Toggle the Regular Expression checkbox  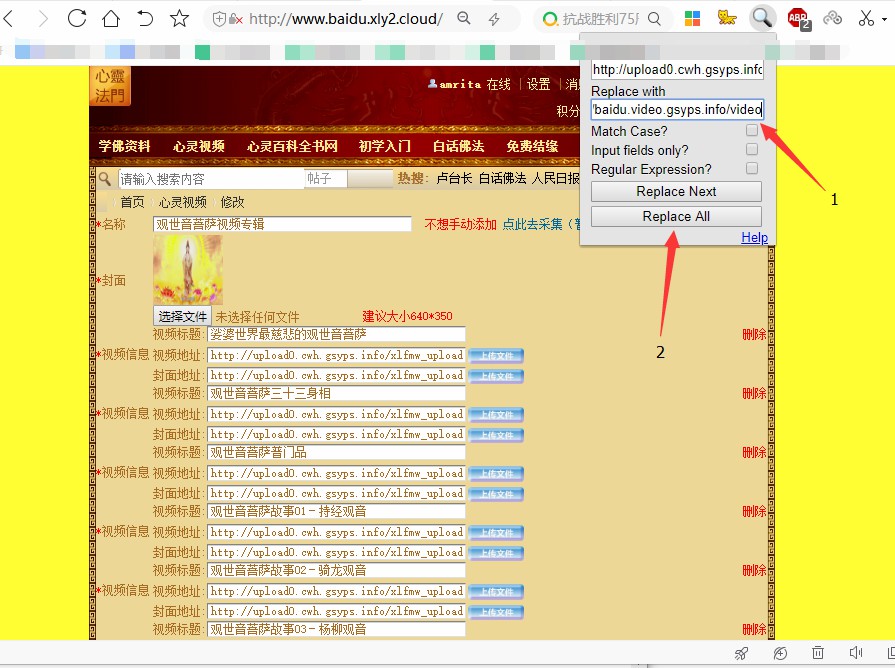click(x=752, y=168)
